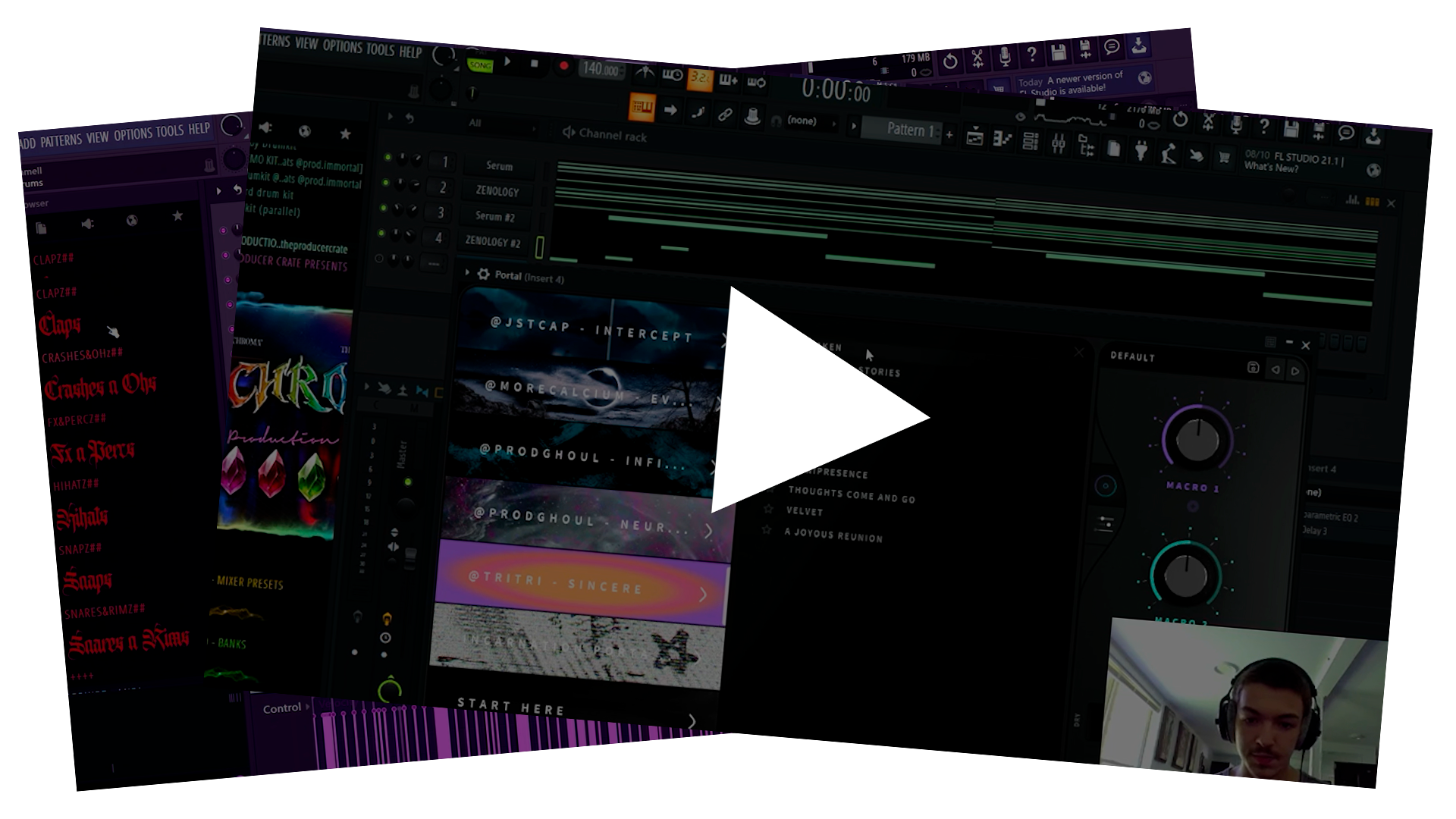Toggle the green SONG mode switch

(x=480, y=65)
